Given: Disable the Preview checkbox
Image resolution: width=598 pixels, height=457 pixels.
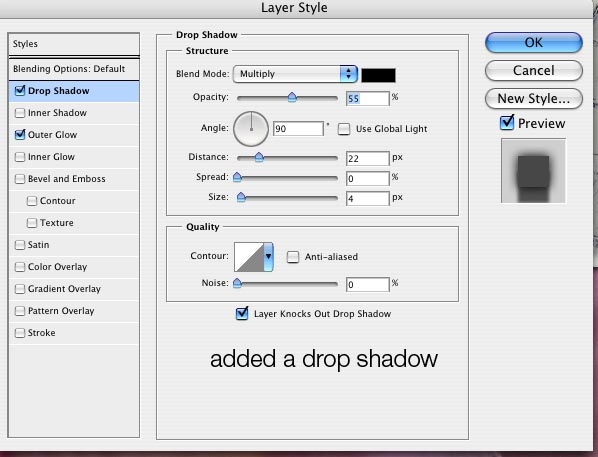Looking at the screenshot, I should pos(507,123).
